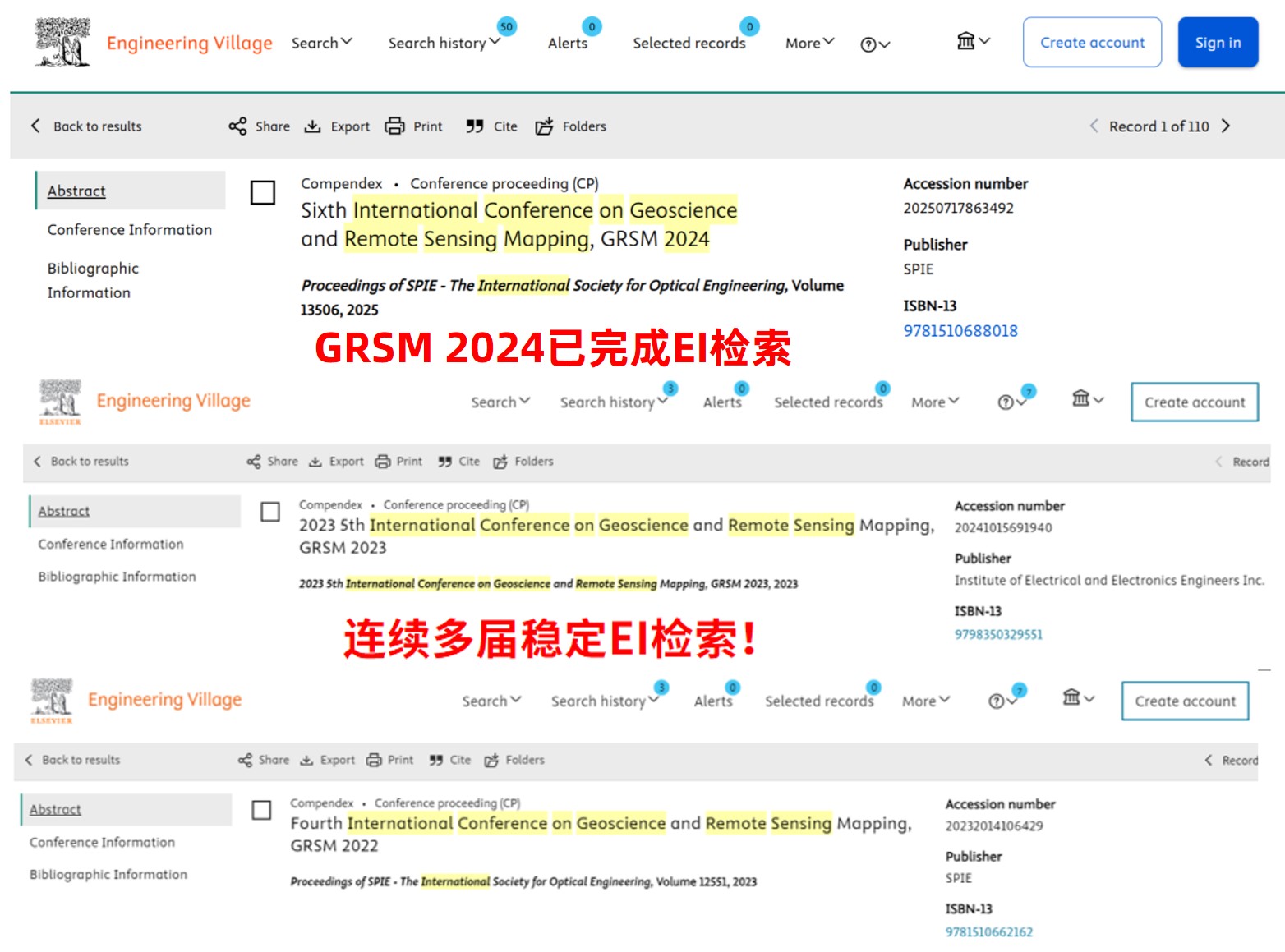1285x952 pixels.
Task: Click Elsevier logo above the GRSM 2022 record
Action: tap(52, 701)
